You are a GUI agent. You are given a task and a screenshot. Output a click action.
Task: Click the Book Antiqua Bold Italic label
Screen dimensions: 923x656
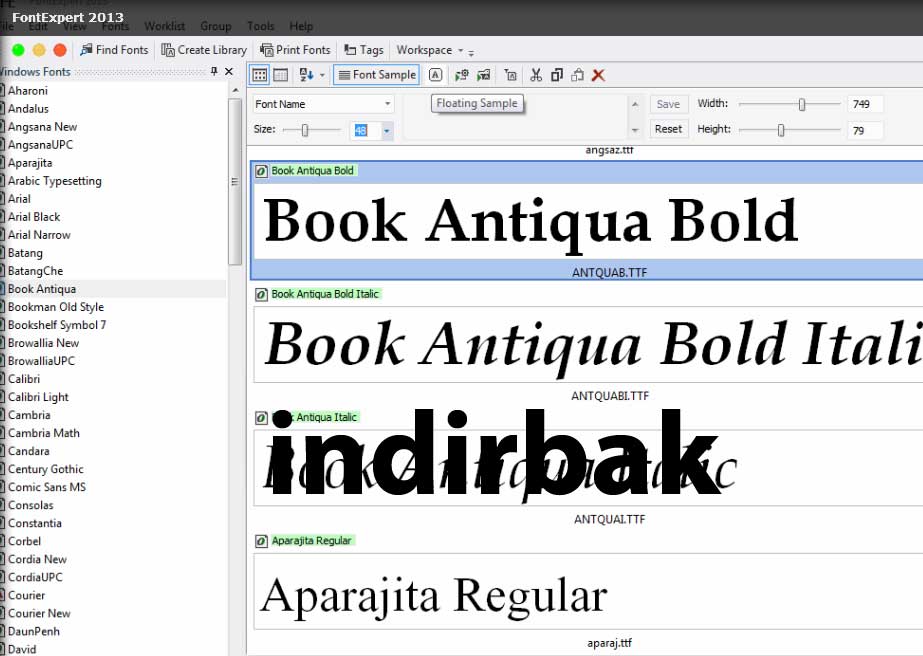[x=325, y=294]
